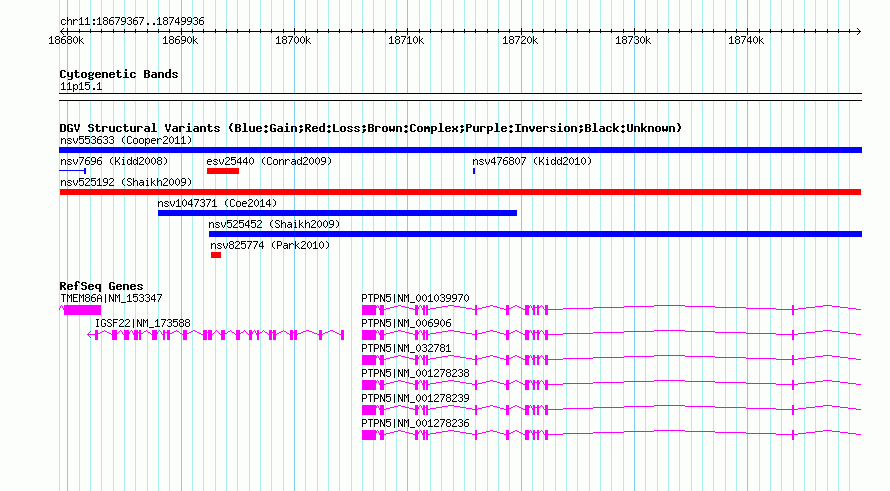Click the 18700k ruler tick label

293,40
